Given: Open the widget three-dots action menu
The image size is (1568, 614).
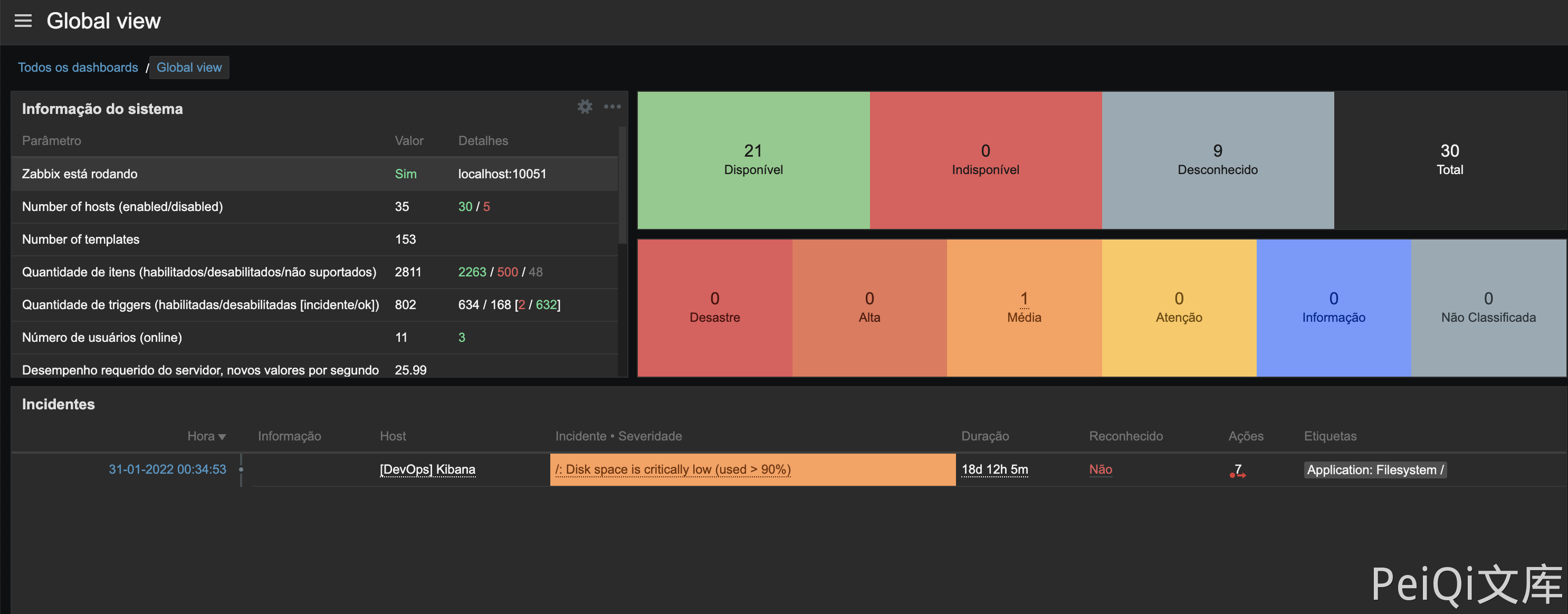Looking at the screenshot, I should pos(611,107).
